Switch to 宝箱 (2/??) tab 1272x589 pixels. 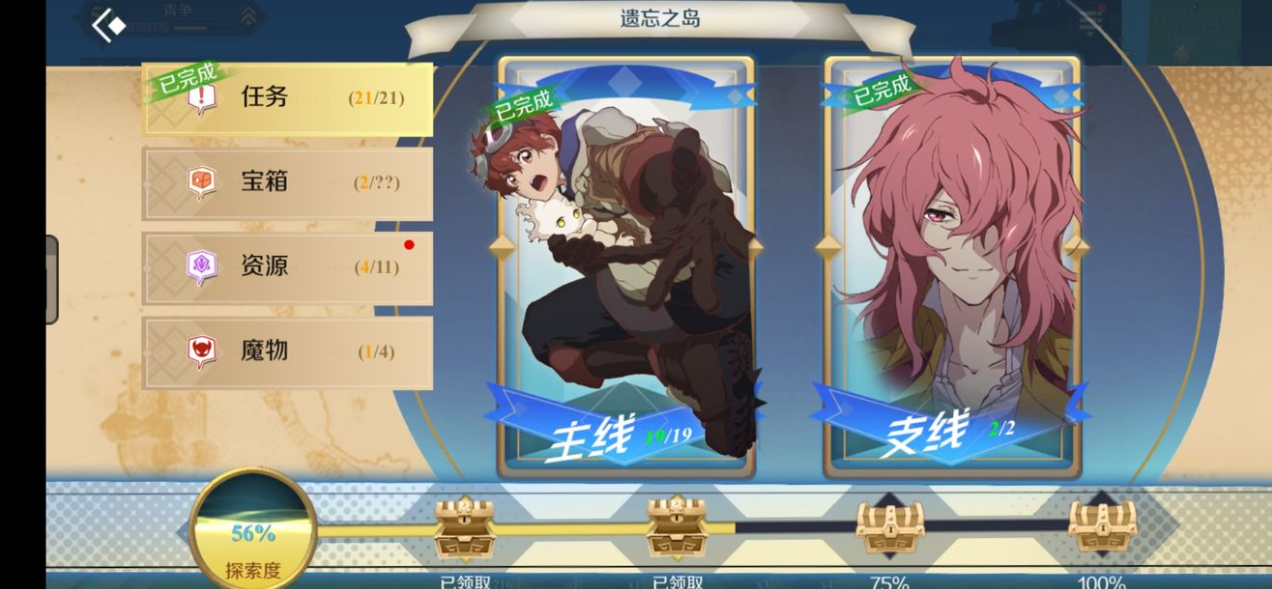288,183
